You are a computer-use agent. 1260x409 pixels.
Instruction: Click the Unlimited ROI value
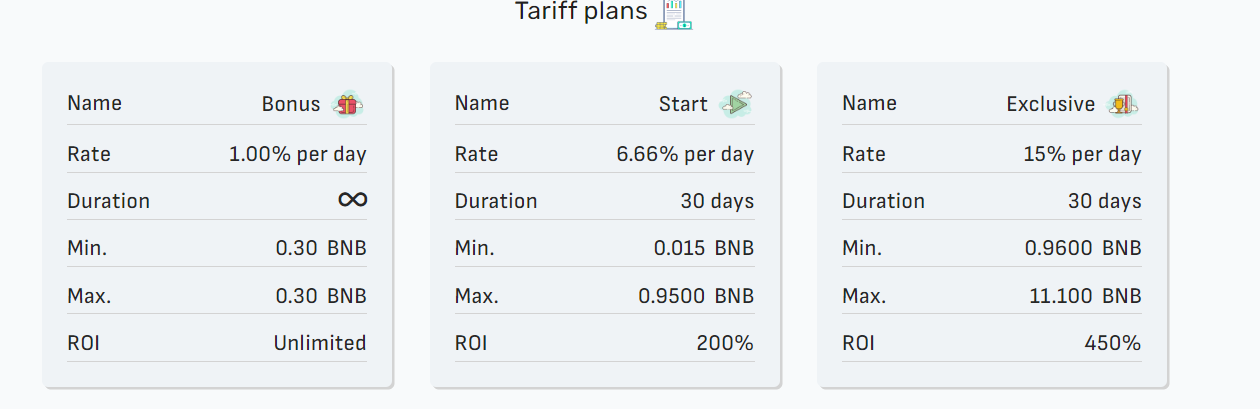pos(320,343)
